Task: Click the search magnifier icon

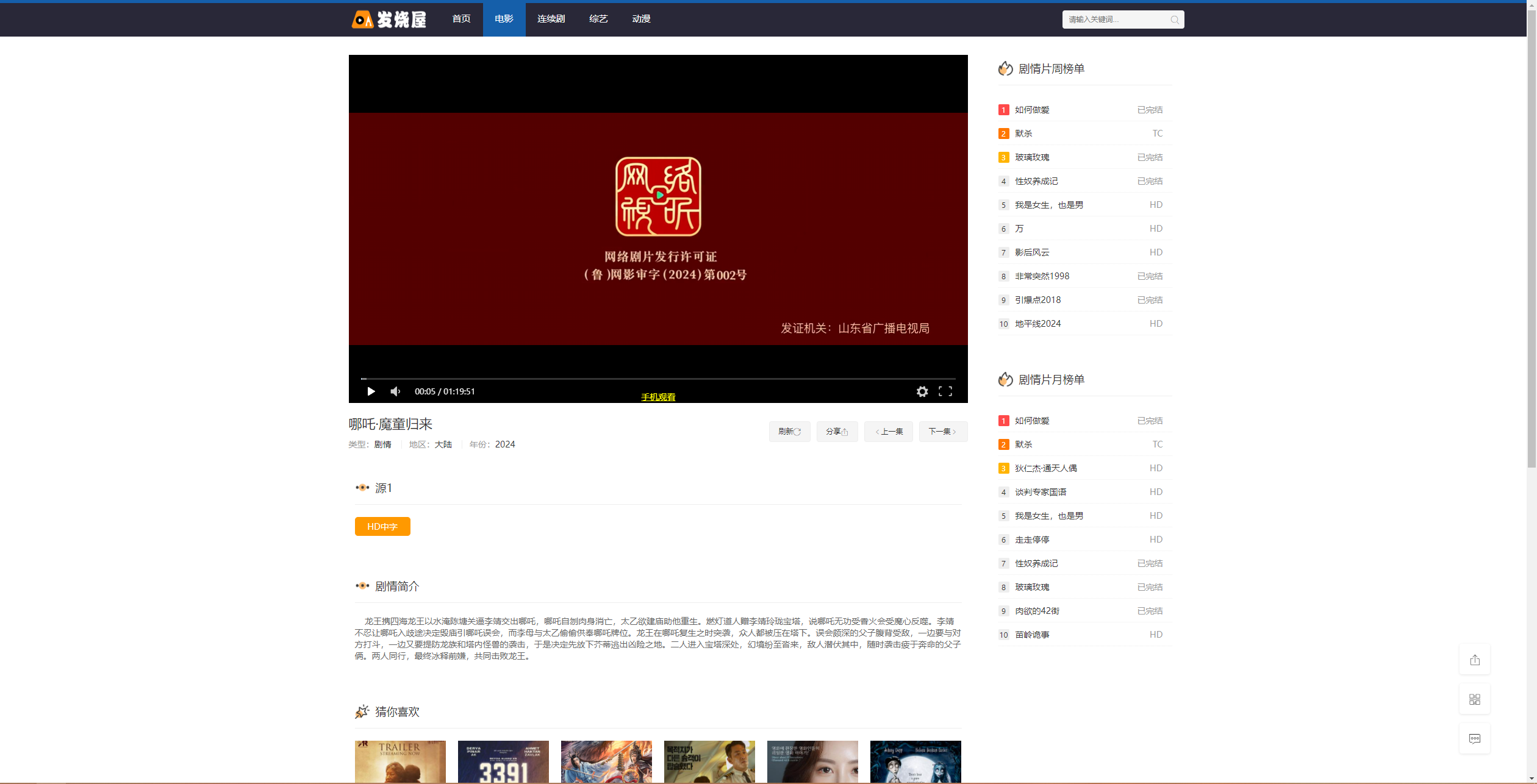Action: 1174,20
